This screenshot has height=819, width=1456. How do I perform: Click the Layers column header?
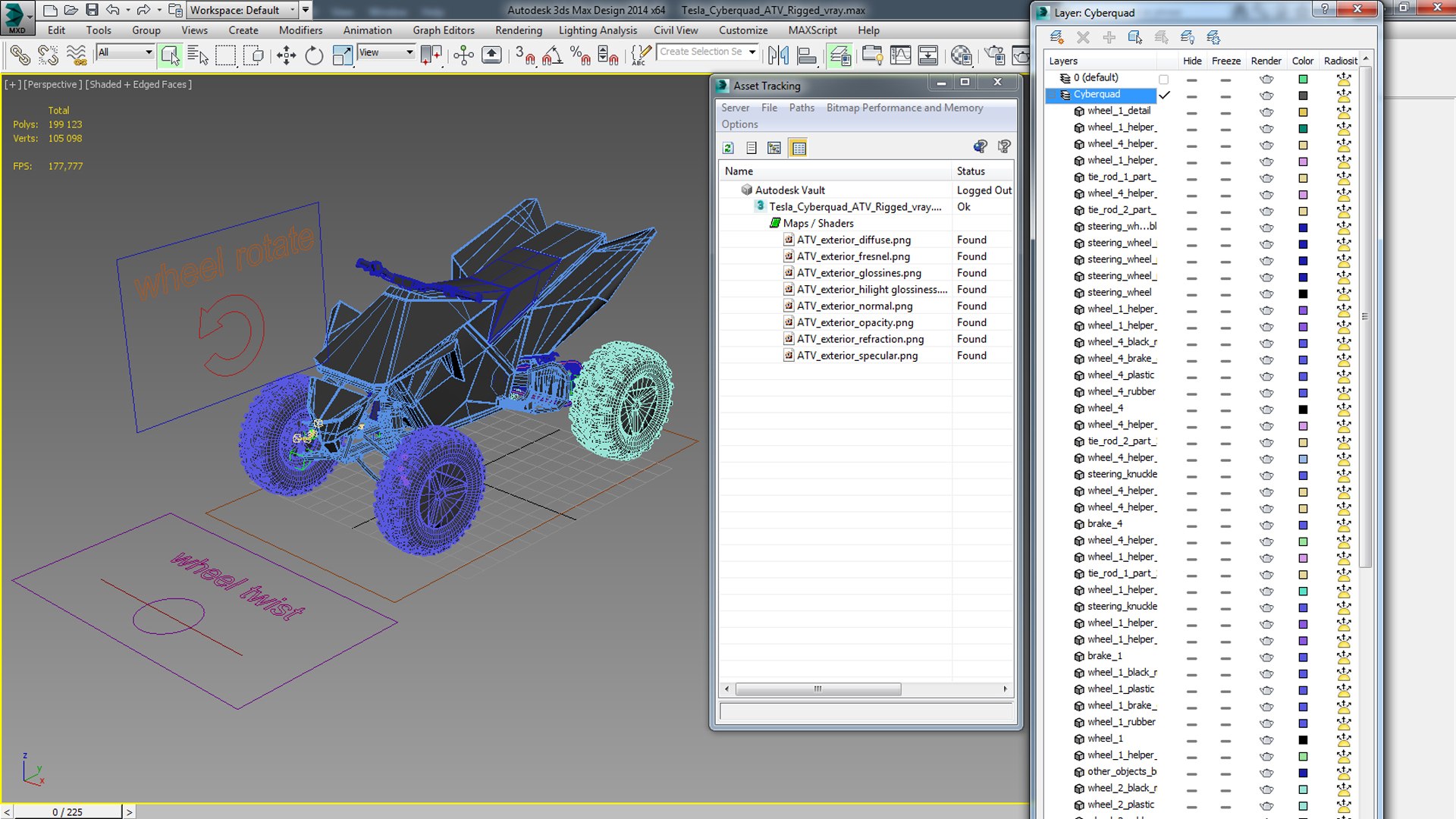point(1100,61)
